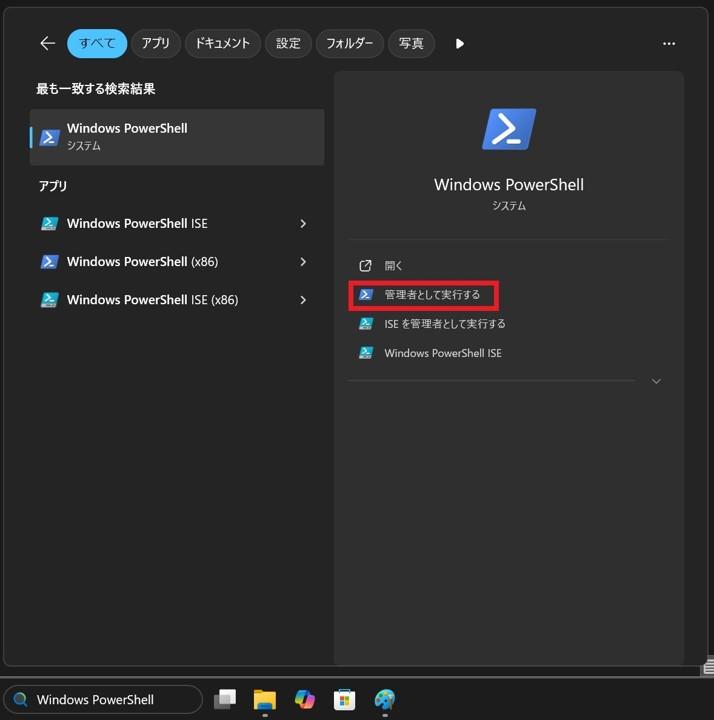This screenshot has width=714, height=720.
Task: Open Microsoft Store from the taskbar
Action: [x=344, y=699]
